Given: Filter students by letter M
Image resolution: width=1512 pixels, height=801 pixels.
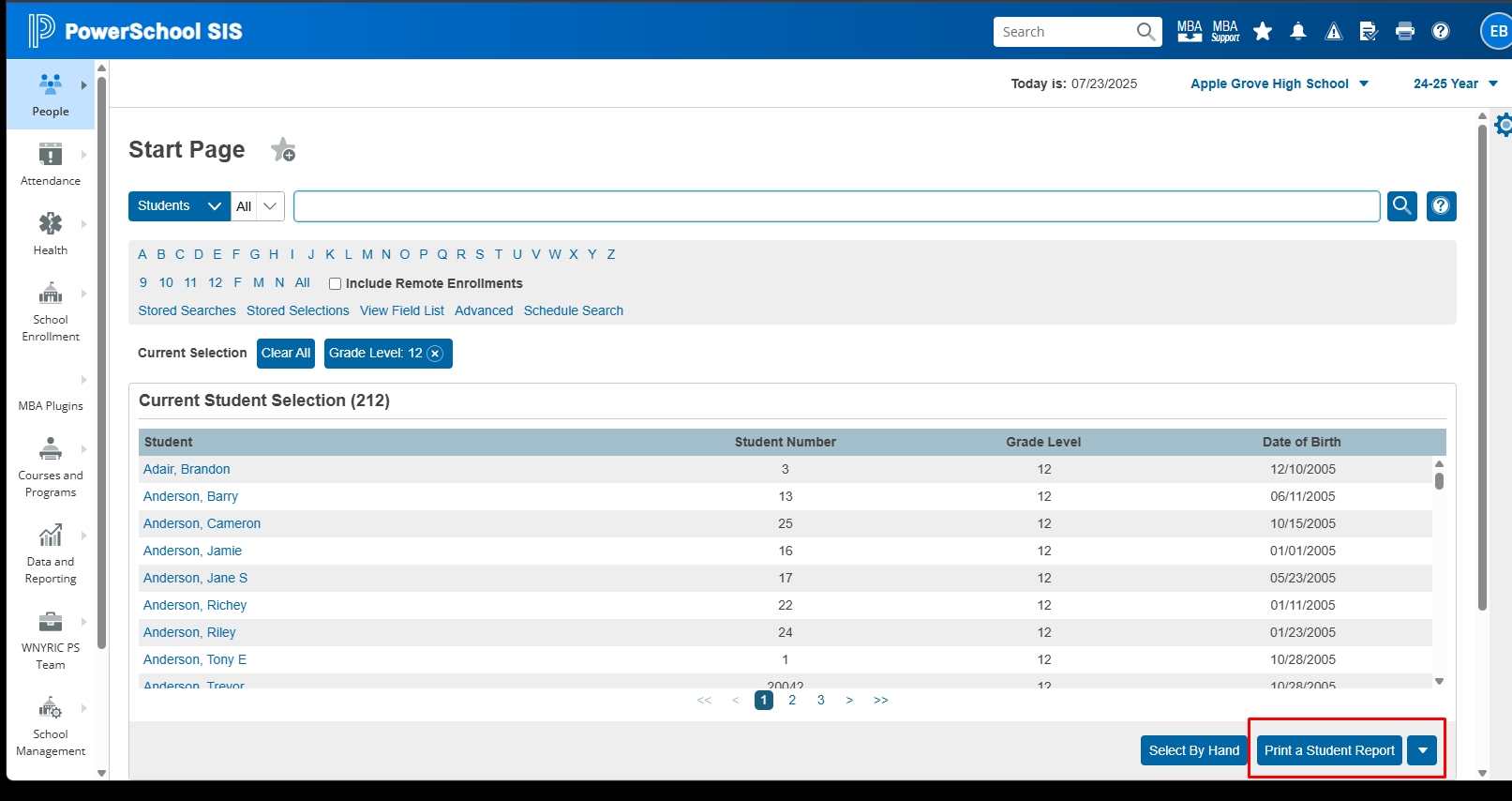Looking at the screenshot, I should (x=367, y=254).
